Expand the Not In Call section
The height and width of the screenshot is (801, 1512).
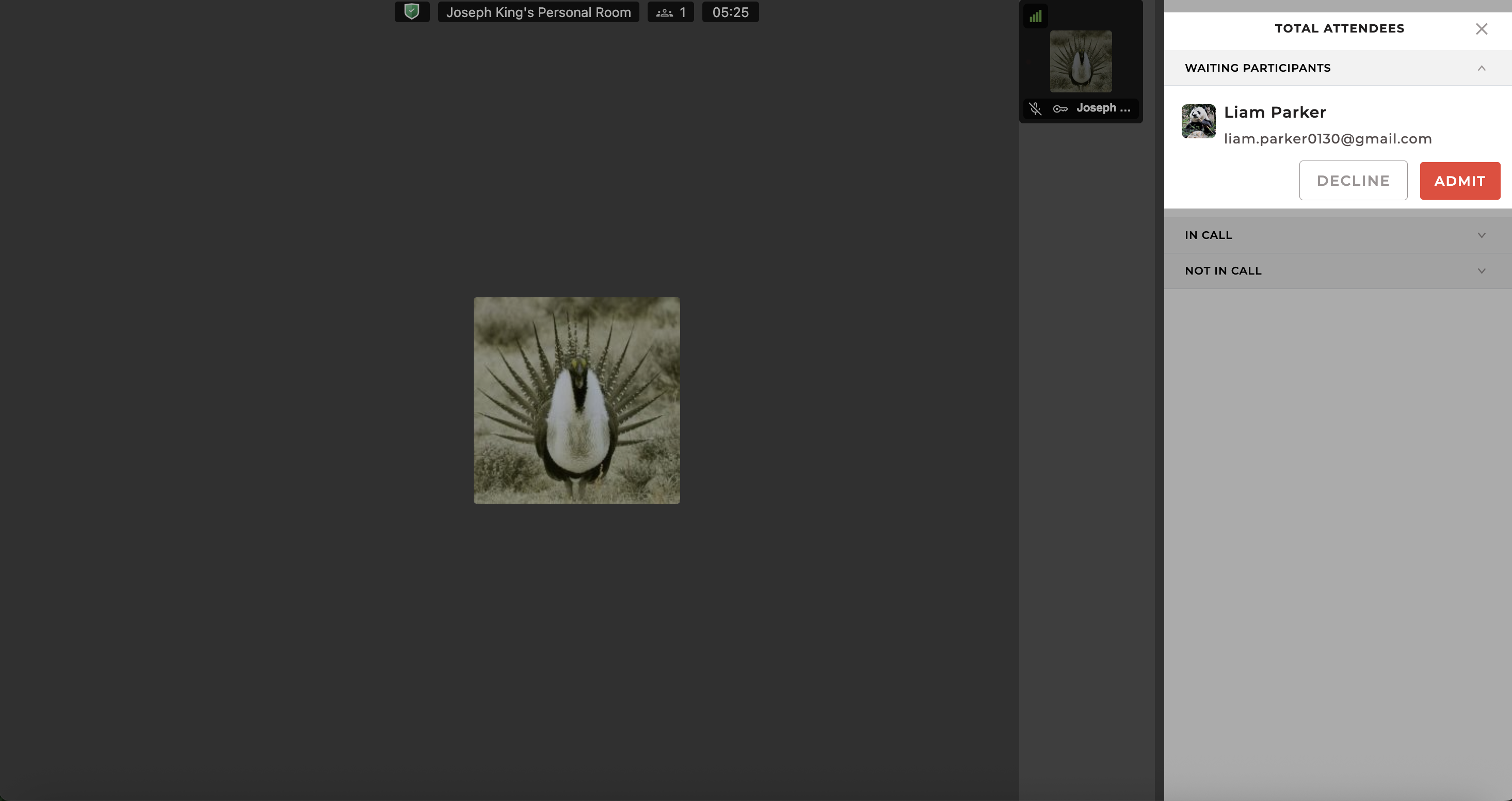pyautogui.click(x=1481, y=271)
